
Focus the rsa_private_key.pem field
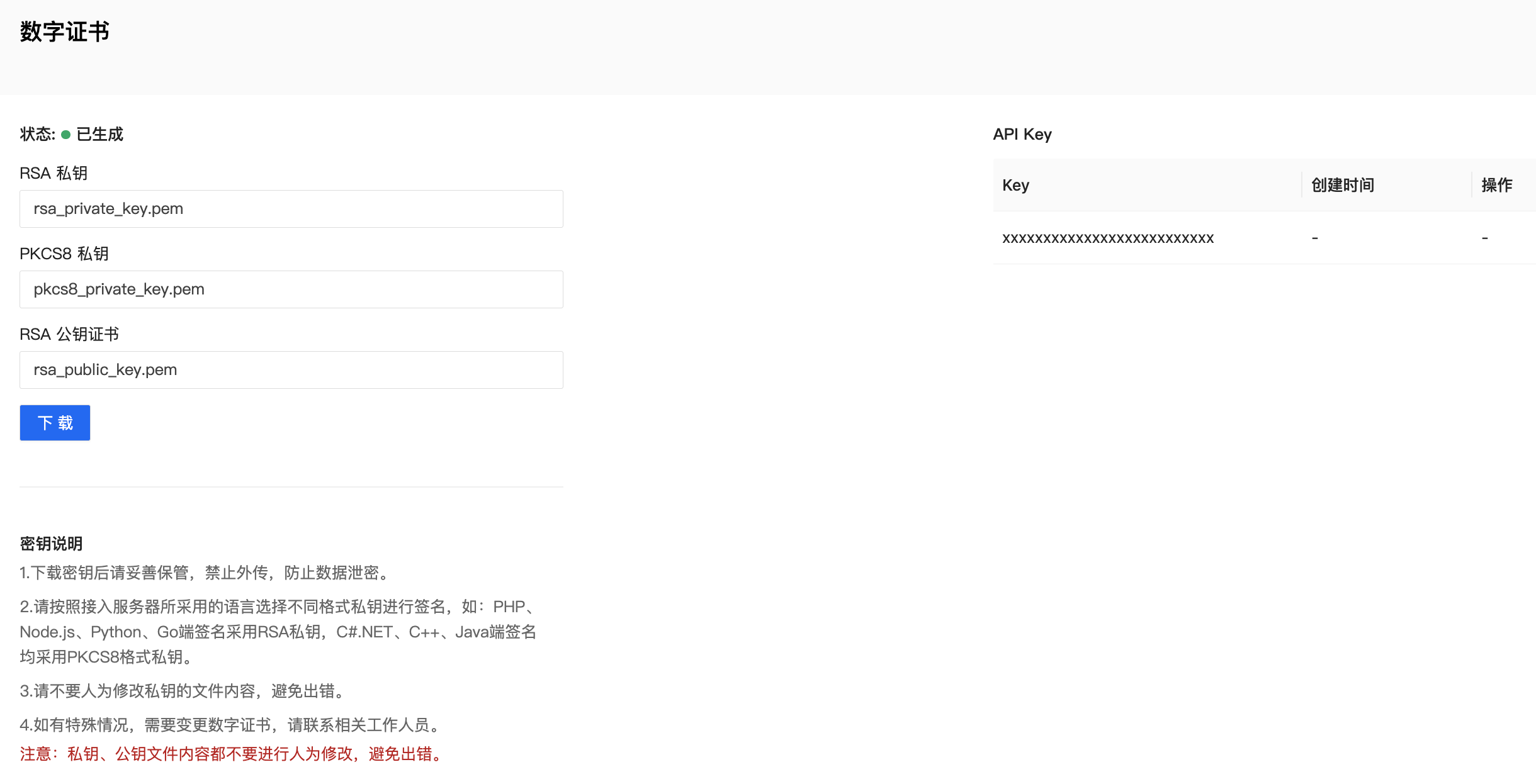click(291, 209)
